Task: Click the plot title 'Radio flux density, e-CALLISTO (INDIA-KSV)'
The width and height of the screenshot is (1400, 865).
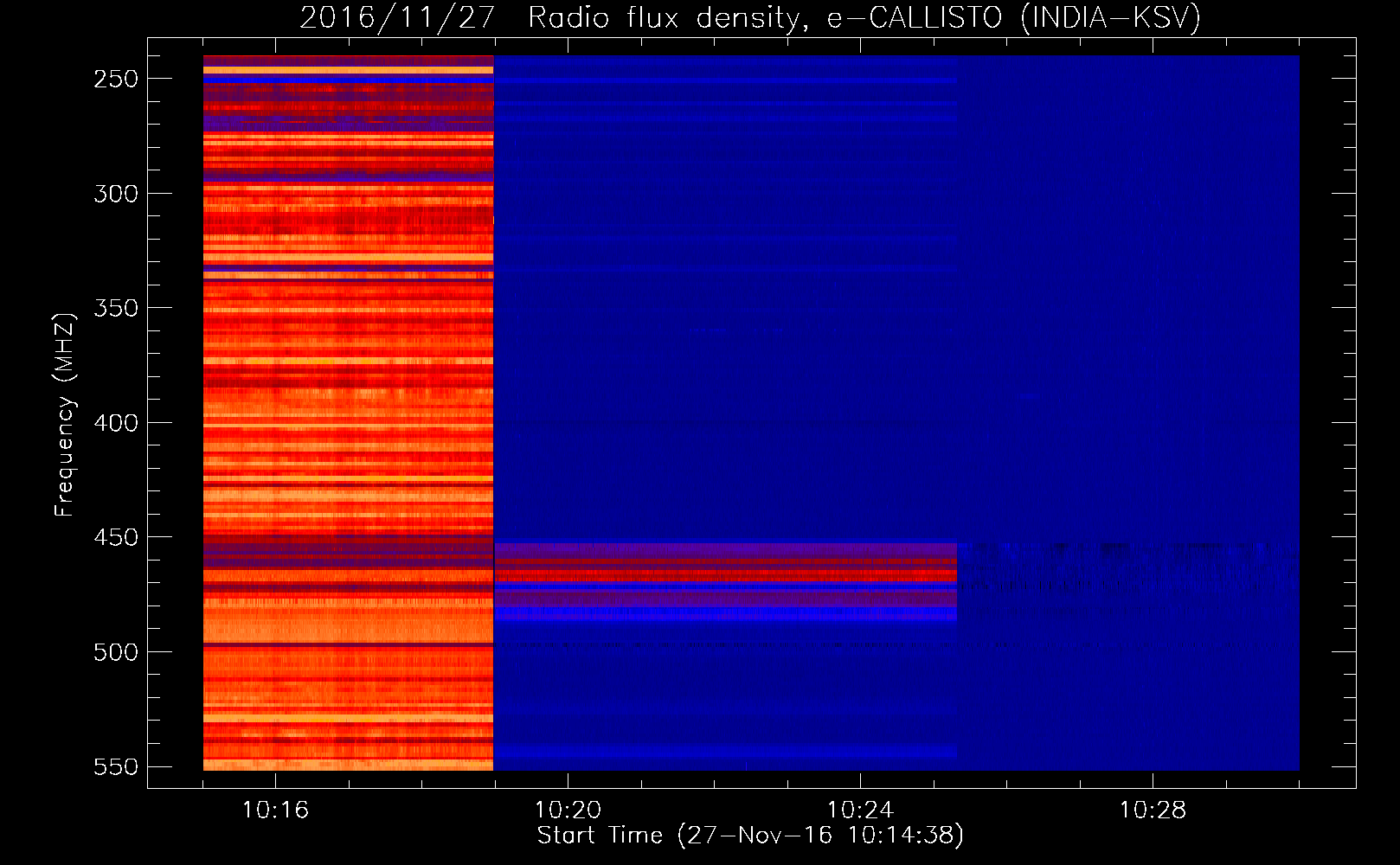Action: point(864,17)
